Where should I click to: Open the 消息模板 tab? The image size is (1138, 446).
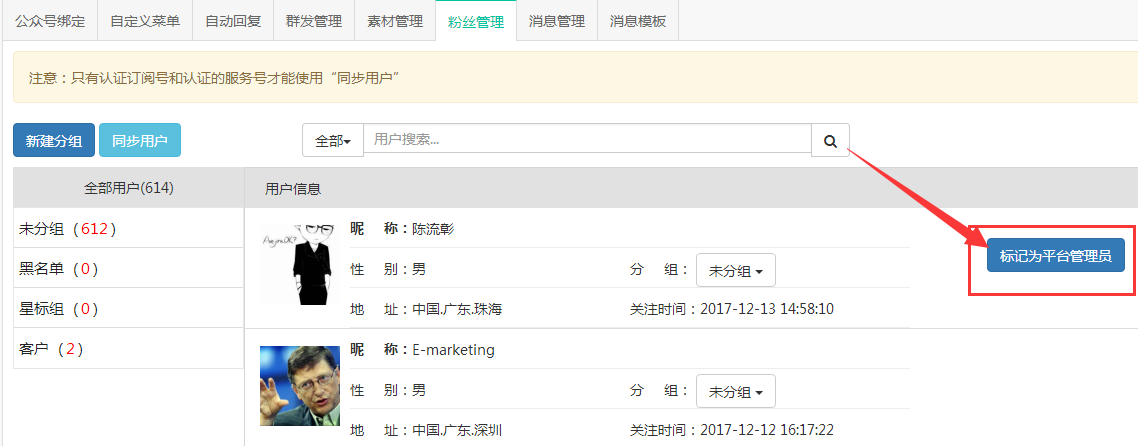tap(638, 21)
